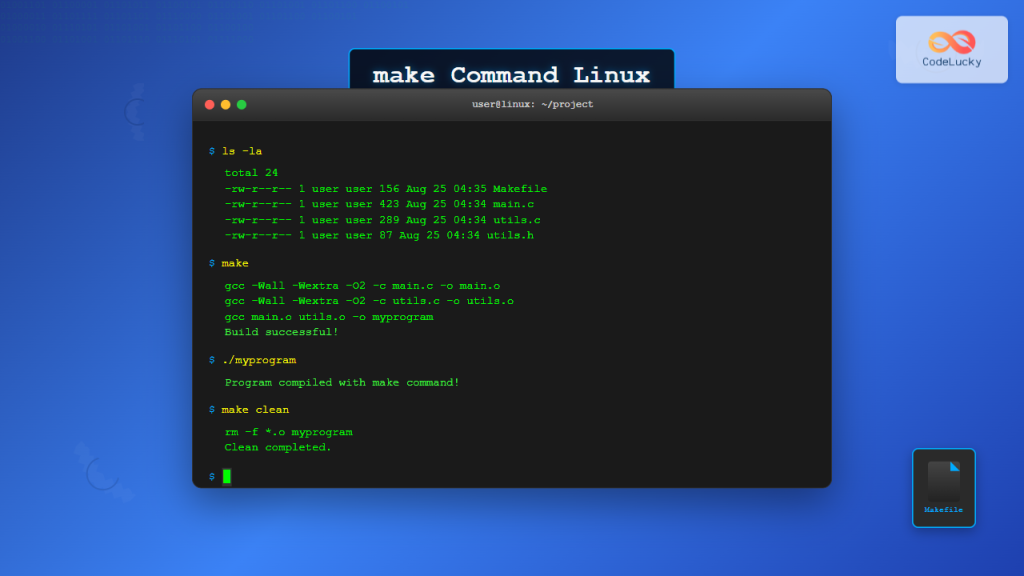
Task: Toggle the yellow minimize traffic light
Action: click(x=225, y=103)
